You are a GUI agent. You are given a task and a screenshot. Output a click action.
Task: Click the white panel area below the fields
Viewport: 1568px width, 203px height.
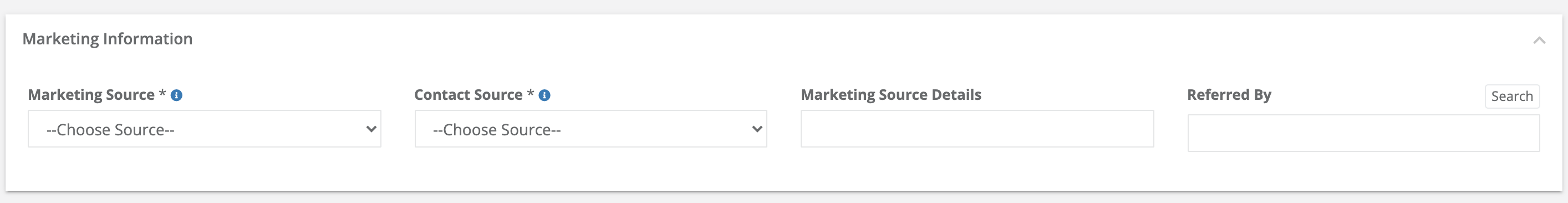coord(784,172)
